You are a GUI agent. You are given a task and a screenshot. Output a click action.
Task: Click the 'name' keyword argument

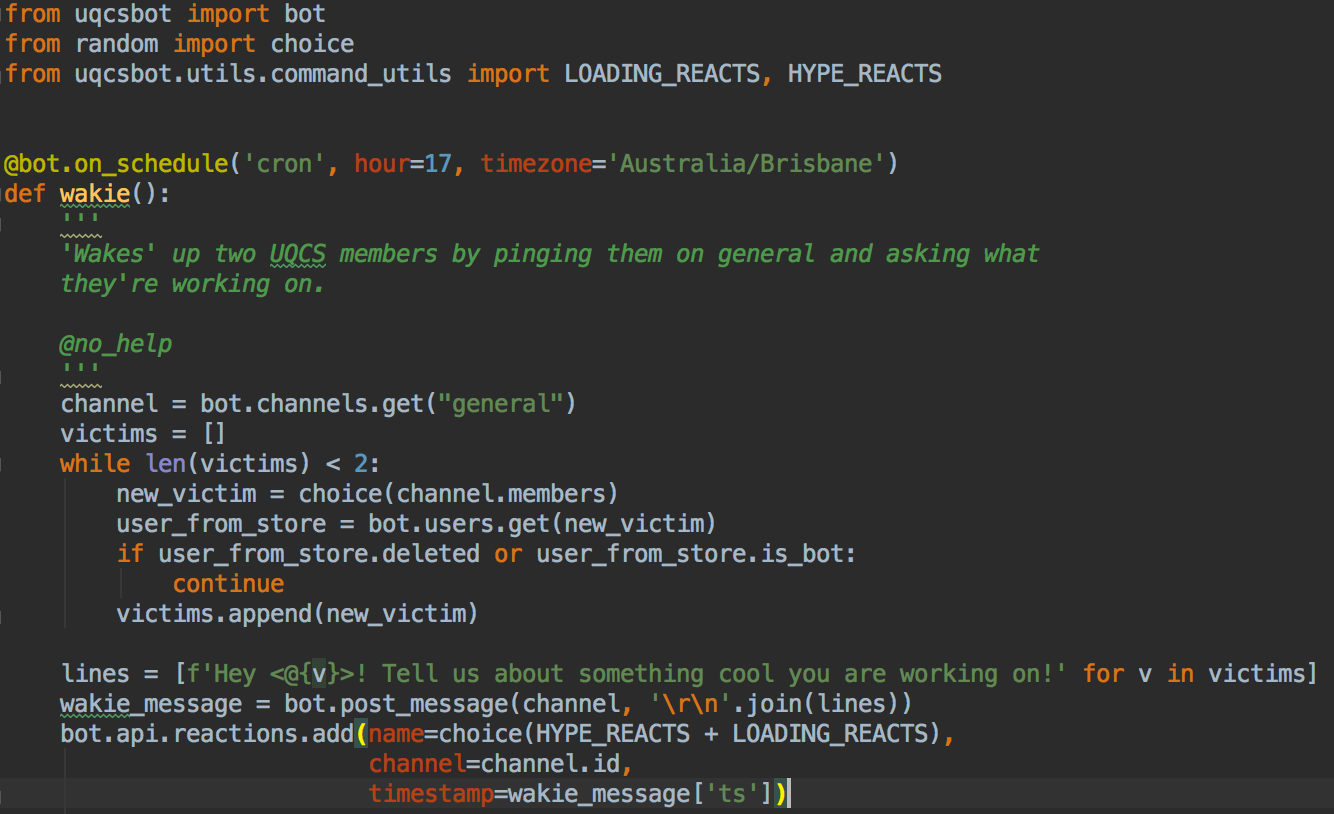(396, 734)
